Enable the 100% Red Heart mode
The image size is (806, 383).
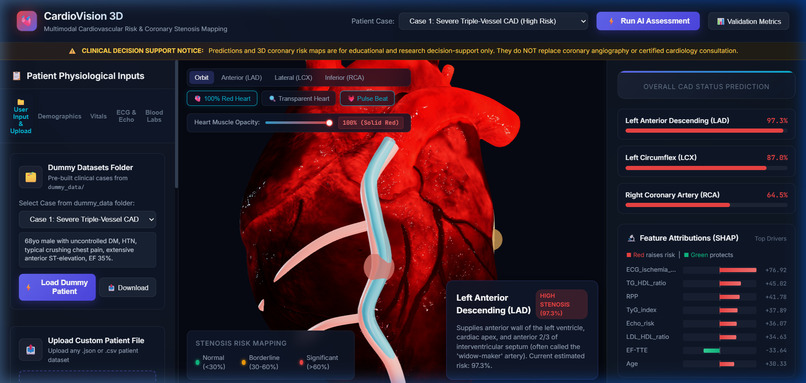(x=222, y=98)
